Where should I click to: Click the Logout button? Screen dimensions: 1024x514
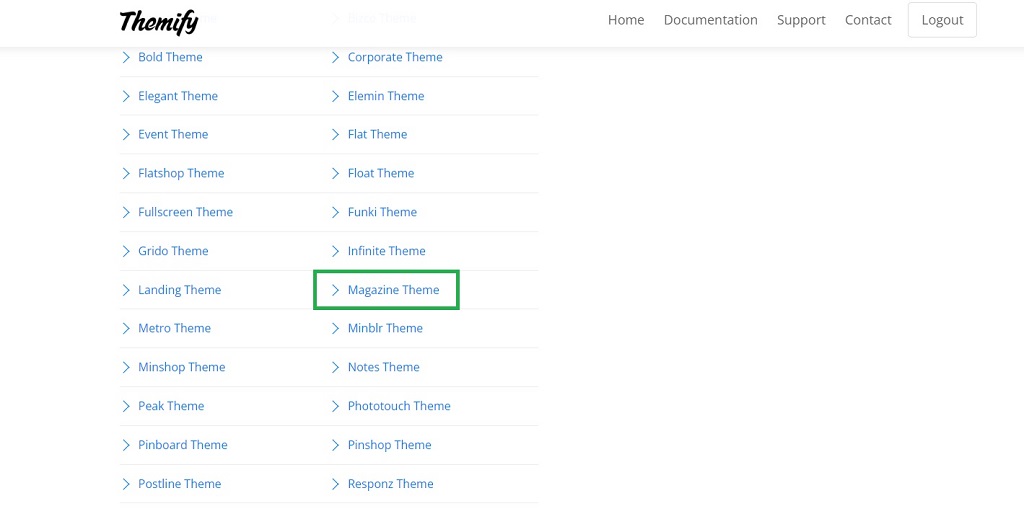[942, 20]
